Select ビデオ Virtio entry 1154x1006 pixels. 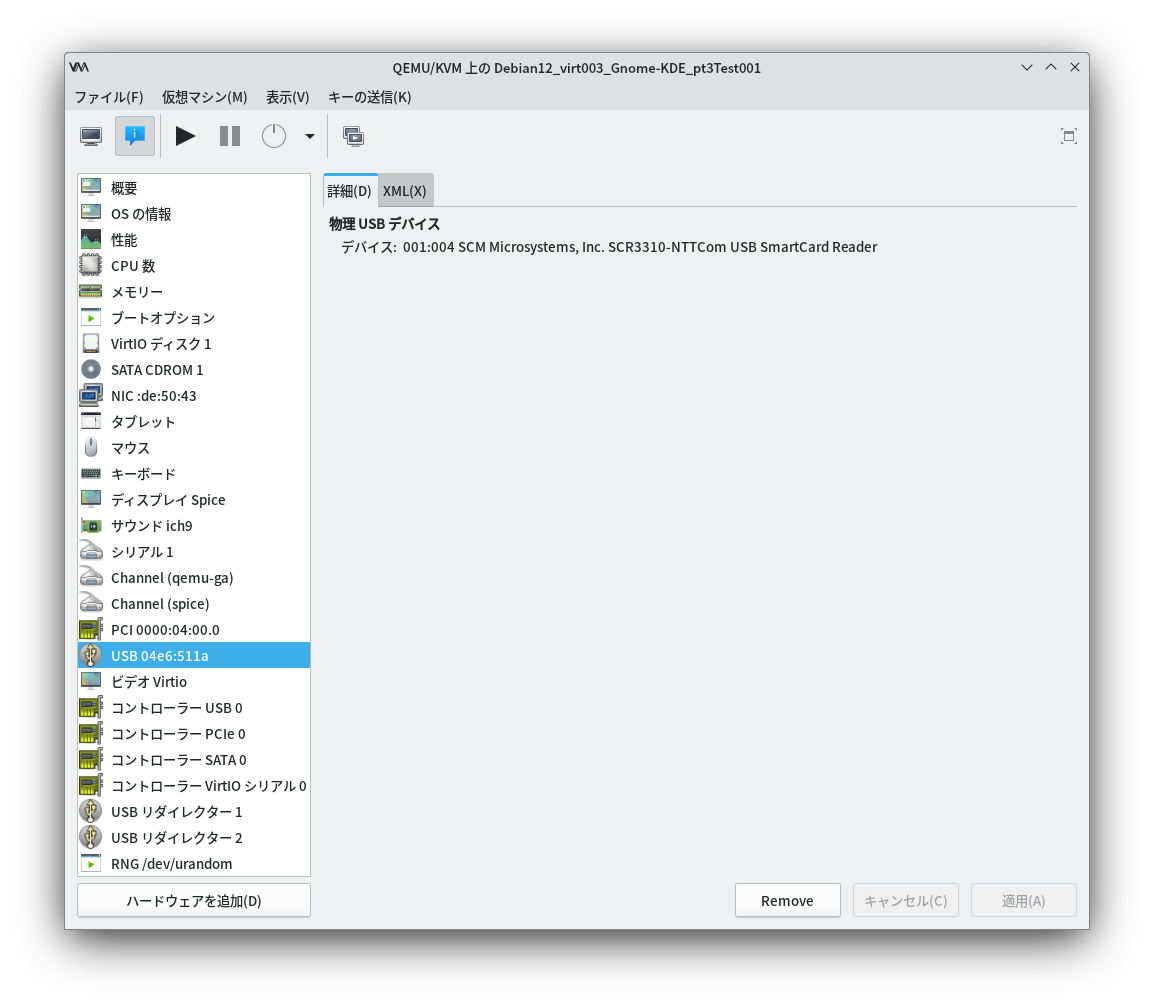point(194,682)
